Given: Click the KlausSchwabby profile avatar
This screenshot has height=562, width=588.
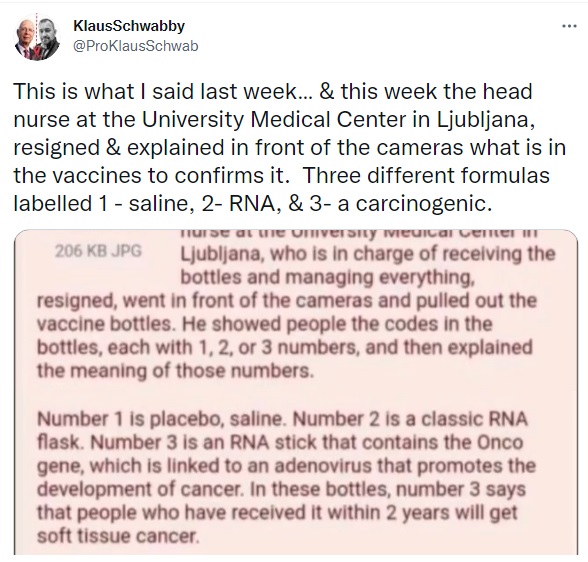Looking at the screenshot, I should tap(37, 37).
